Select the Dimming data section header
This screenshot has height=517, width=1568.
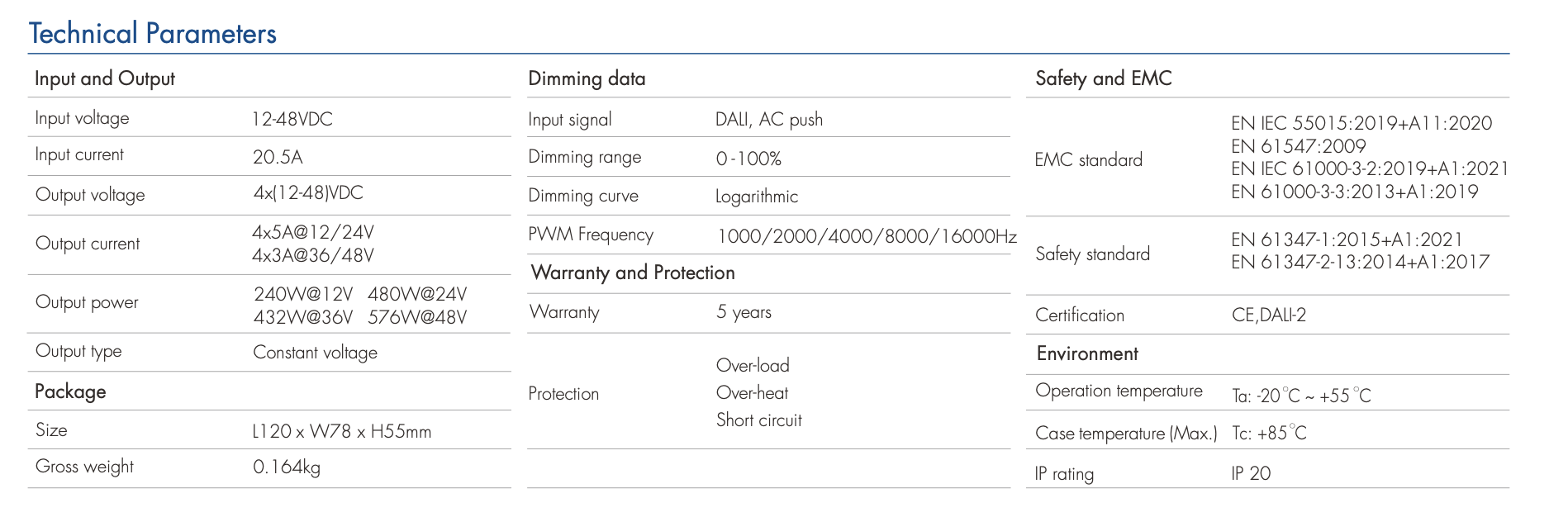(x=587, y=78)
